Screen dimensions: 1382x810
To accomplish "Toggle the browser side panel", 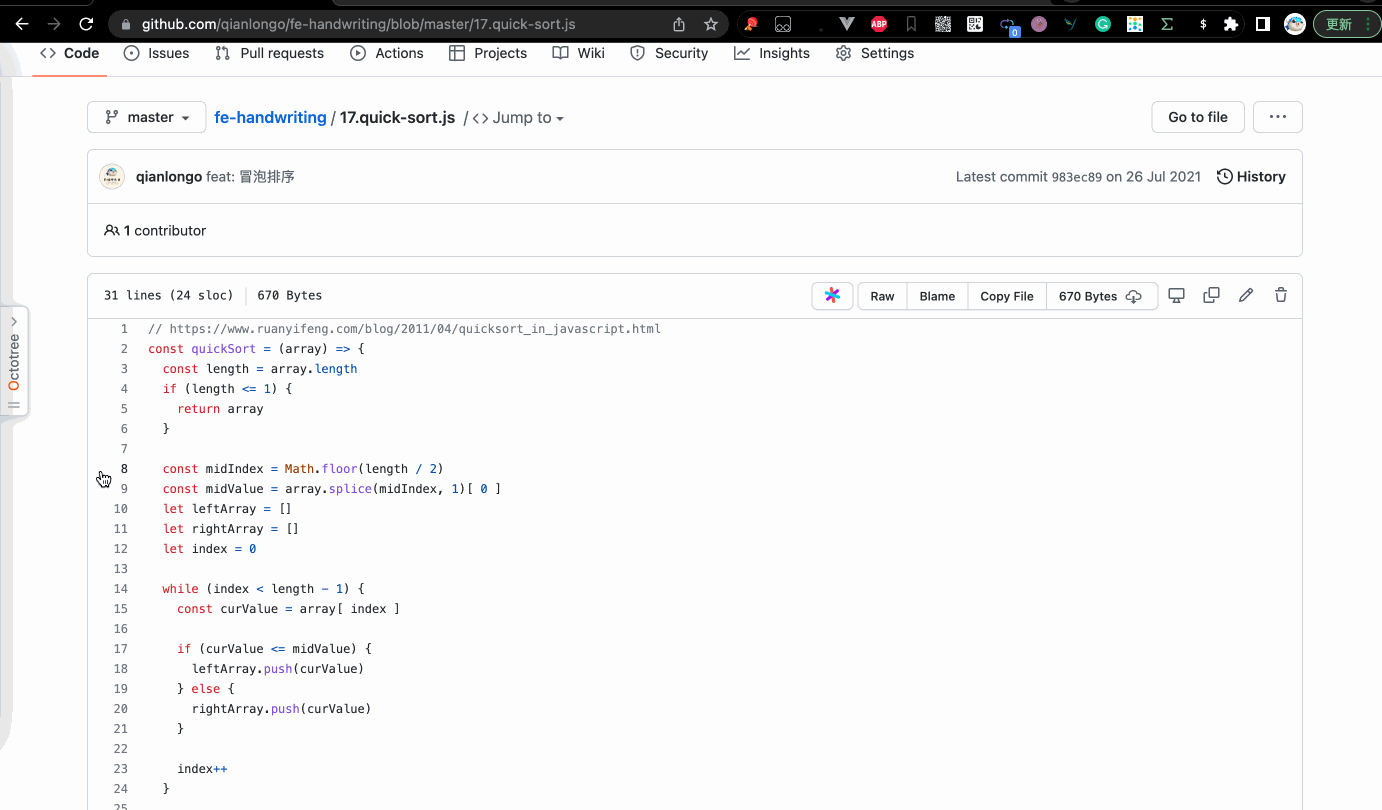I will pos(1263,24).
